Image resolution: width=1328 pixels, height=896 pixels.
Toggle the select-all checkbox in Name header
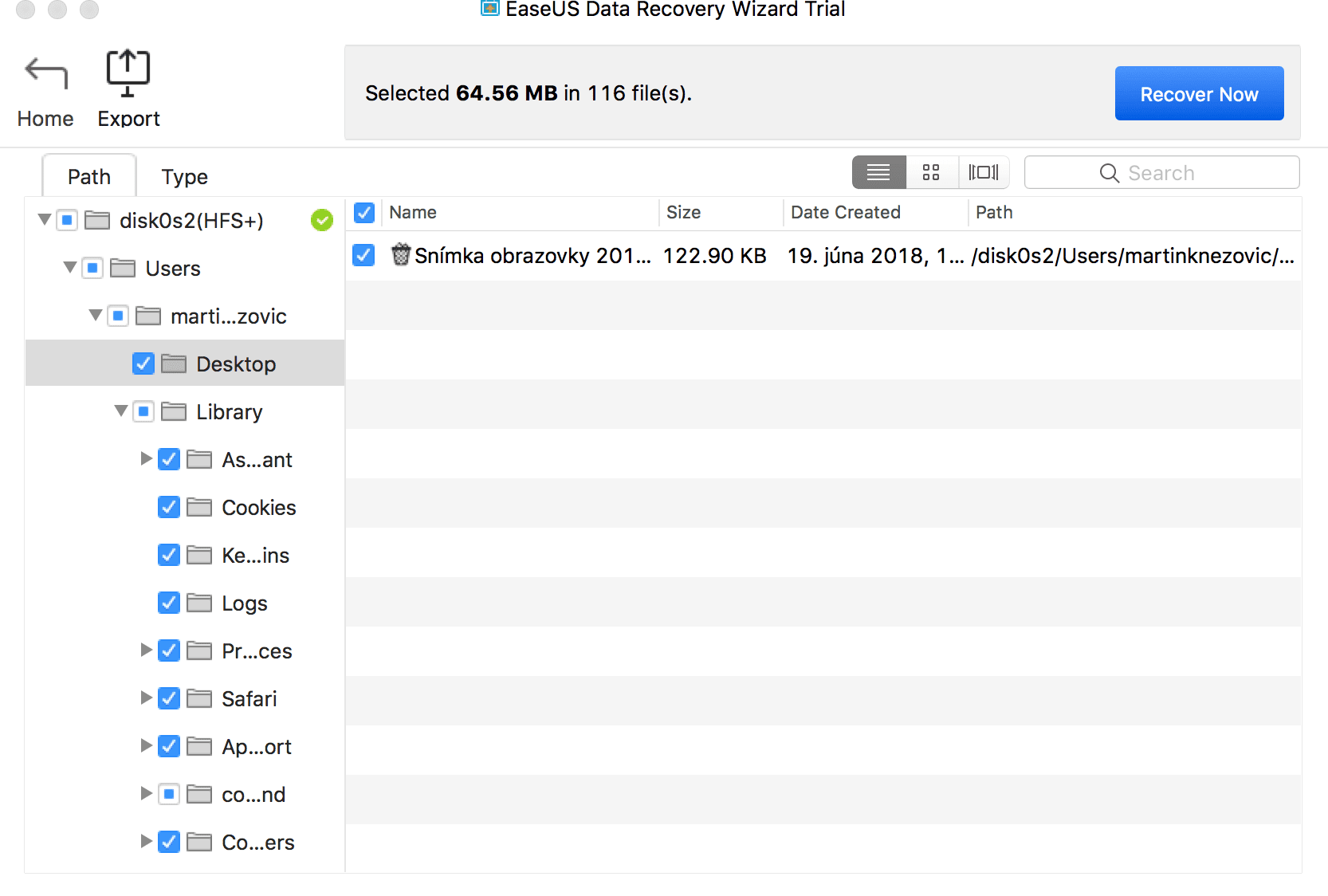coord(364,213)
